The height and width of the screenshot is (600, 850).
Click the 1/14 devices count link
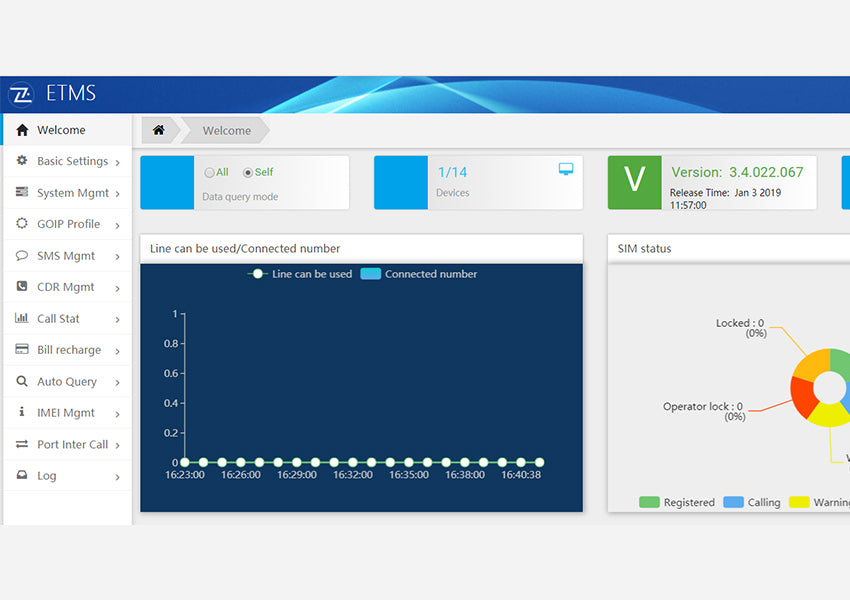[452, 172]
